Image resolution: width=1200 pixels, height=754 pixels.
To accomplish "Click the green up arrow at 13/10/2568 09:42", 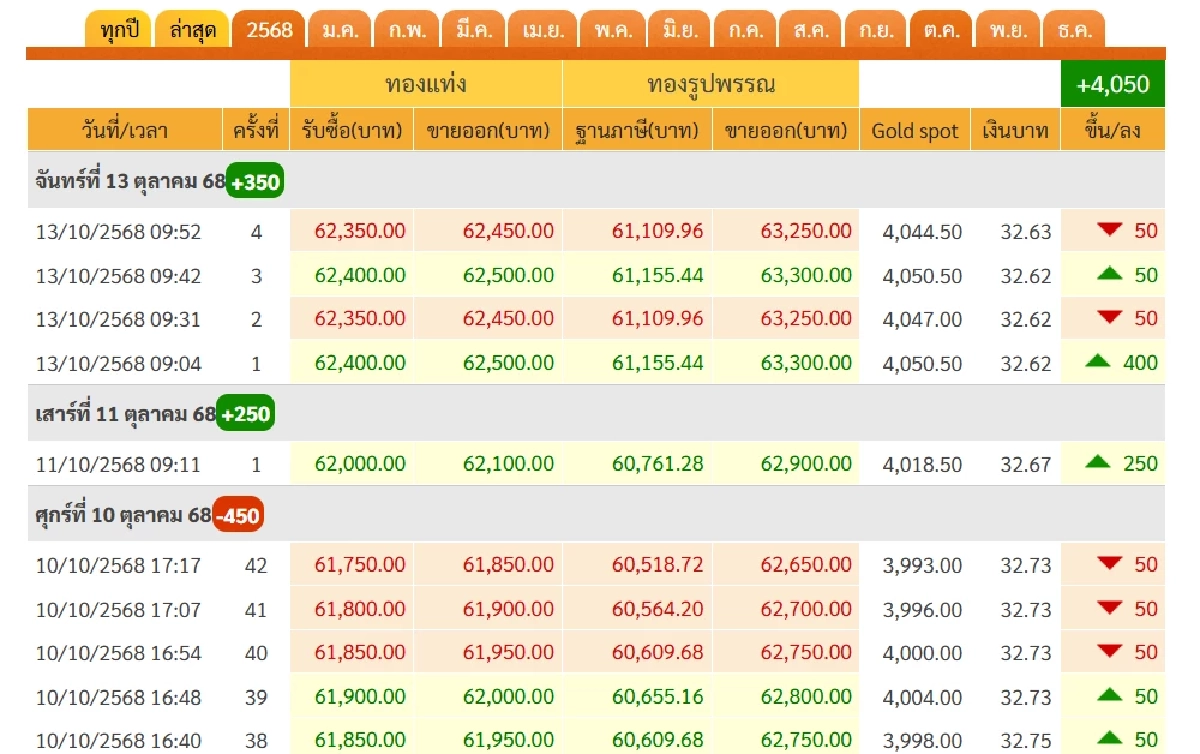I will pos(1109,274).
